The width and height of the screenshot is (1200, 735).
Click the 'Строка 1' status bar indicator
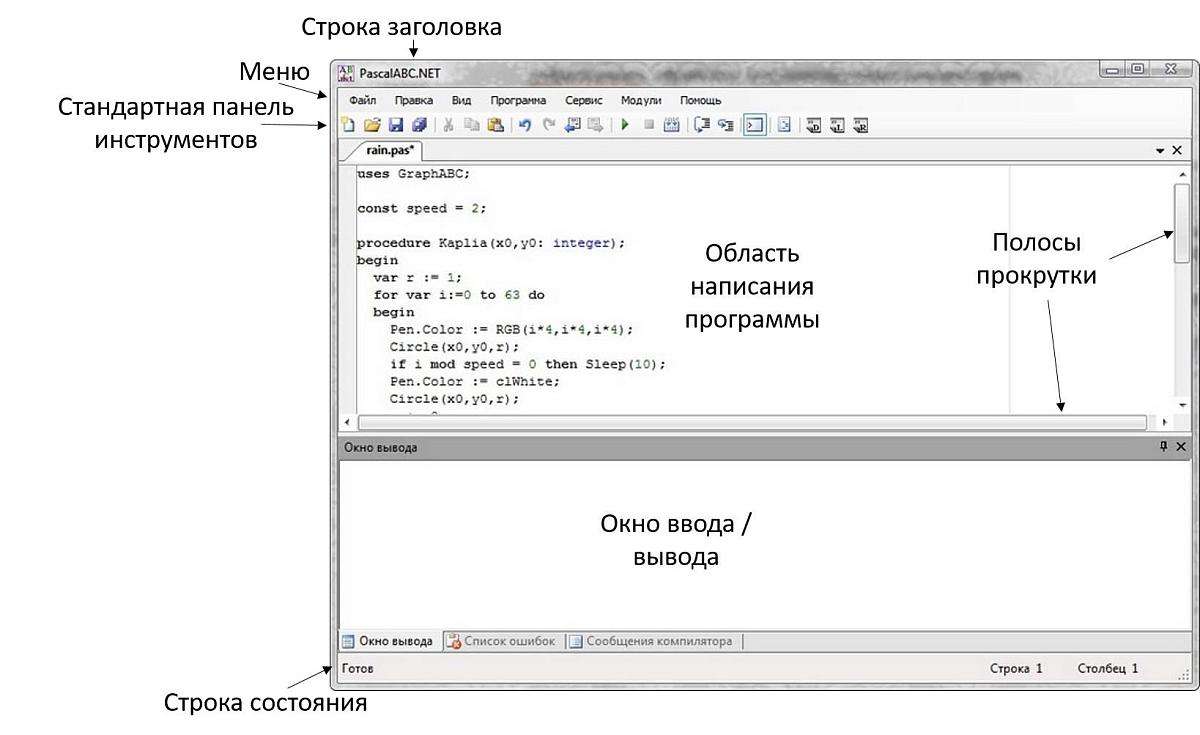coord(1016,668)
